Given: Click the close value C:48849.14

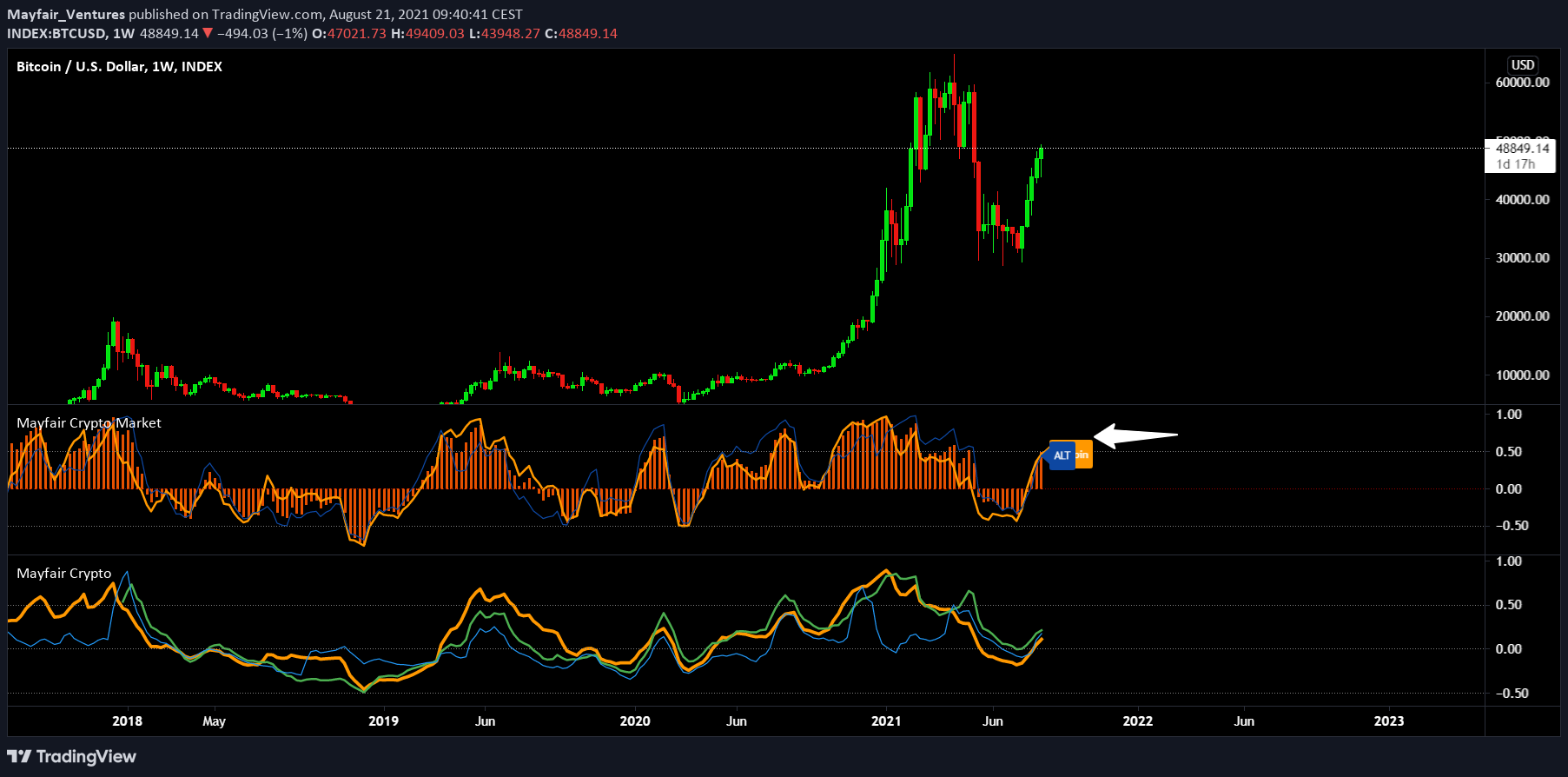Looking at the screenshot, I should pos(581,33).
